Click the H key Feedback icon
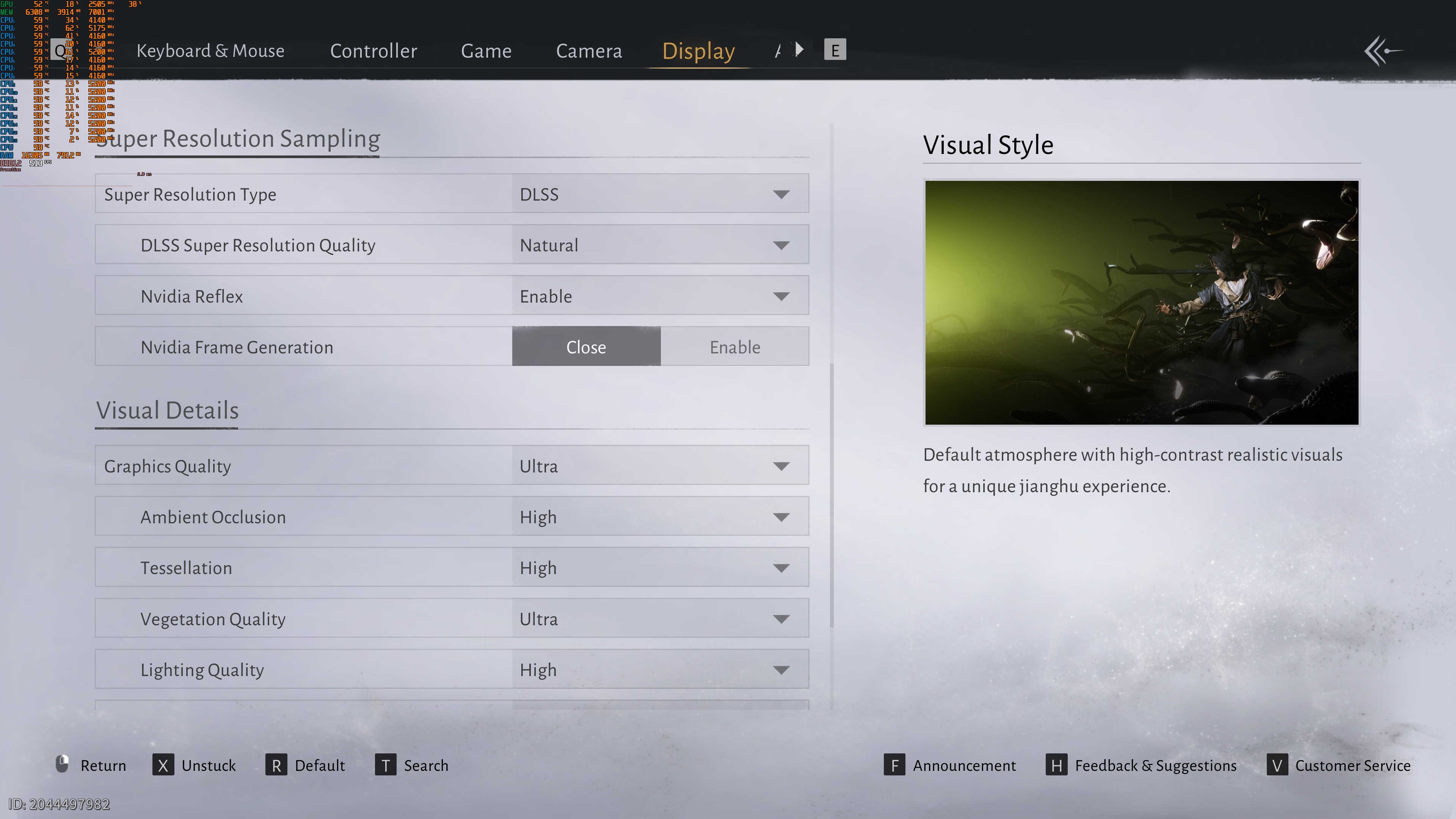 (x=1056, y=765)
